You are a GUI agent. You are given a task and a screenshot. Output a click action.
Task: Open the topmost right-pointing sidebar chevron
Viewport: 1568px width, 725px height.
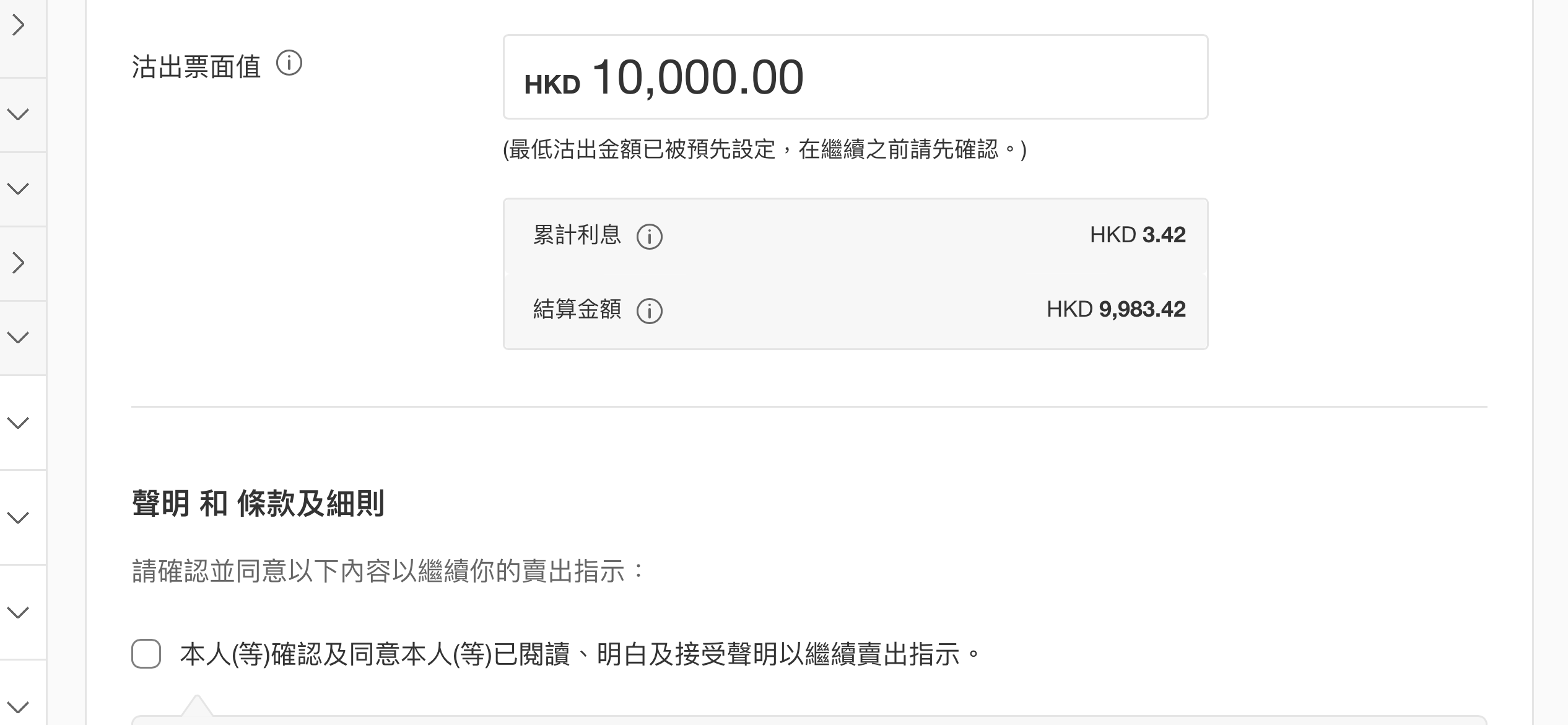(x=19, y=25)
